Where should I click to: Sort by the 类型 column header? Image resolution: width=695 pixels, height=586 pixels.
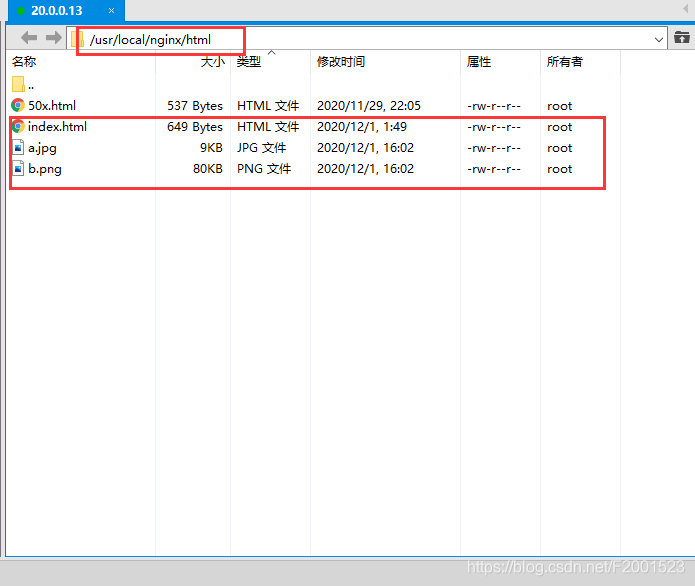(249, 62)
